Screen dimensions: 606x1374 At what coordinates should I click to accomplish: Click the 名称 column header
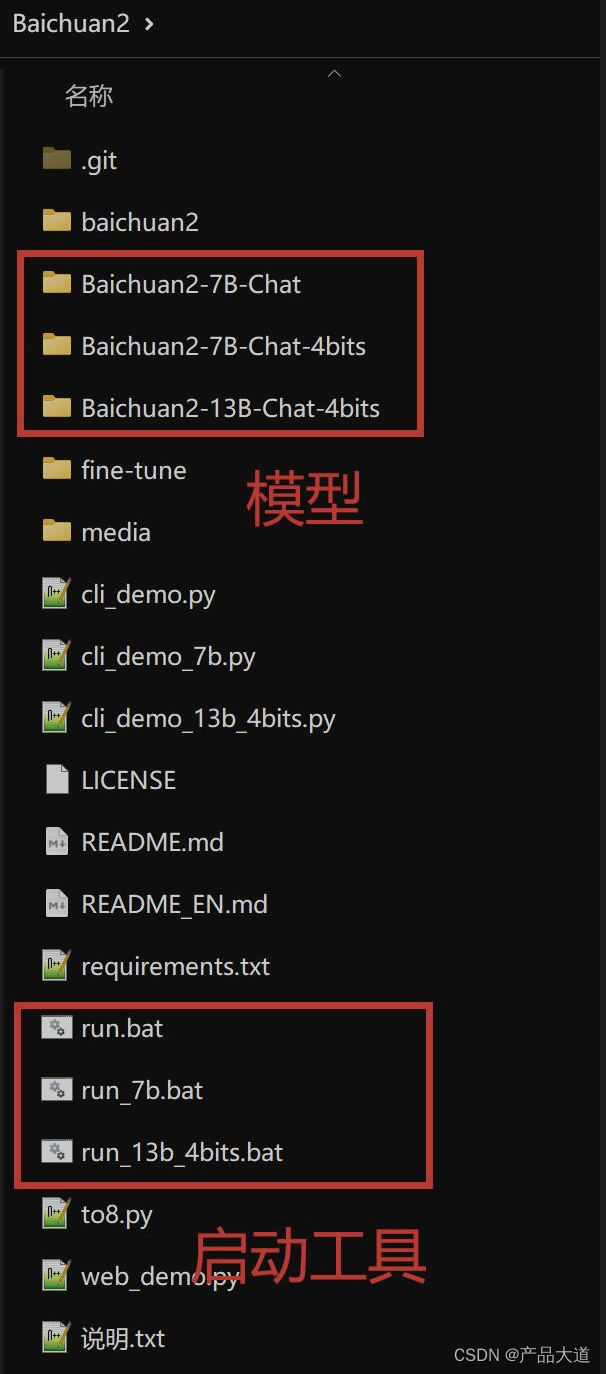[x=89, y=96]
